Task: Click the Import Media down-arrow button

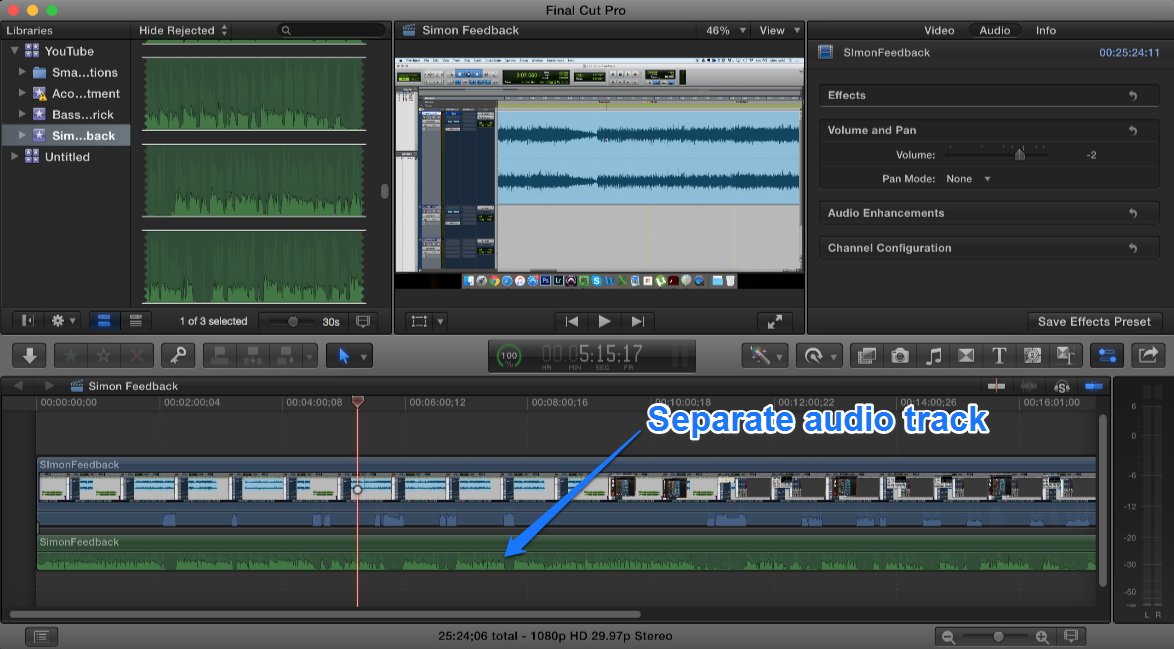Action: coord(29,356)
